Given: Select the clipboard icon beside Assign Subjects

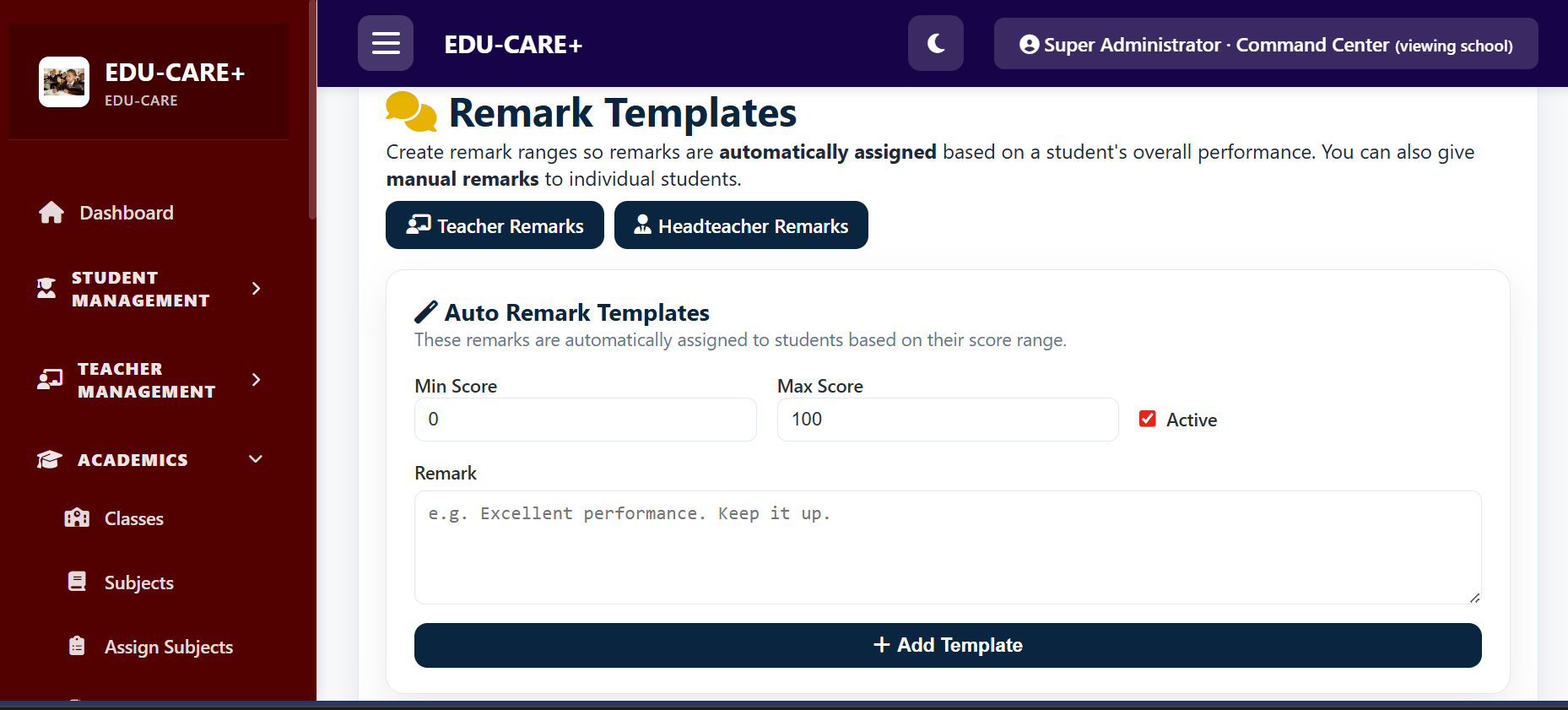Looking at the screenshot, I should click(x=77, y=645).
